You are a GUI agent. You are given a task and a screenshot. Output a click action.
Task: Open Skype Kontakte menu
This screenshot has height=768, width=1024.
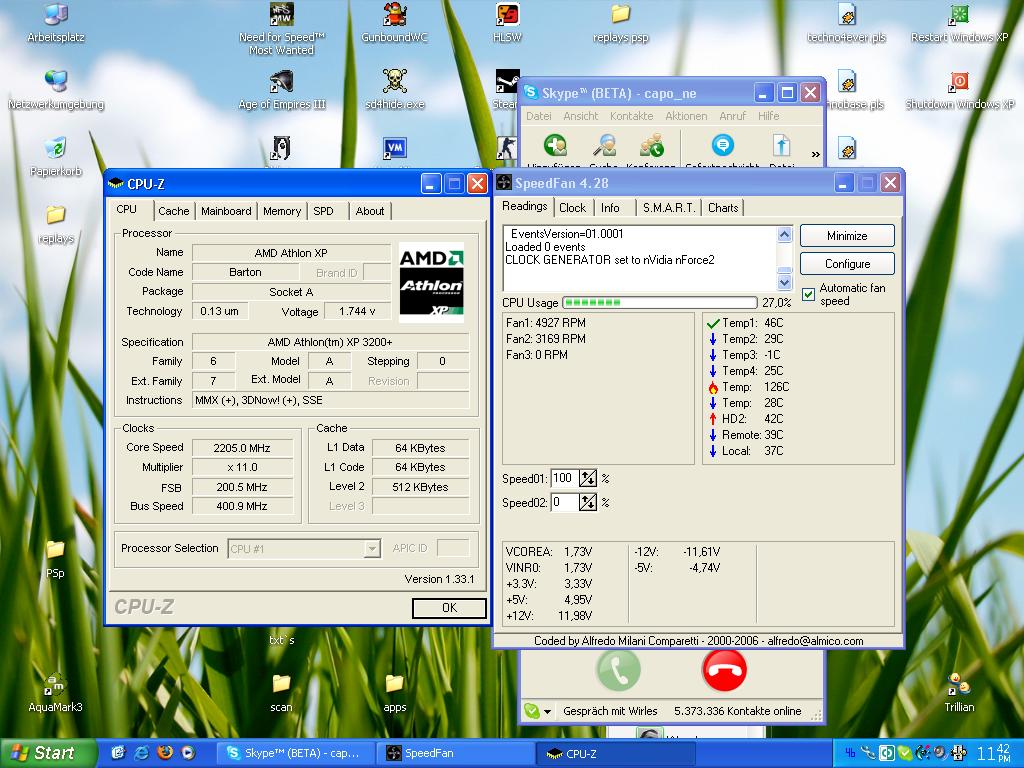[x=632, y=116]
